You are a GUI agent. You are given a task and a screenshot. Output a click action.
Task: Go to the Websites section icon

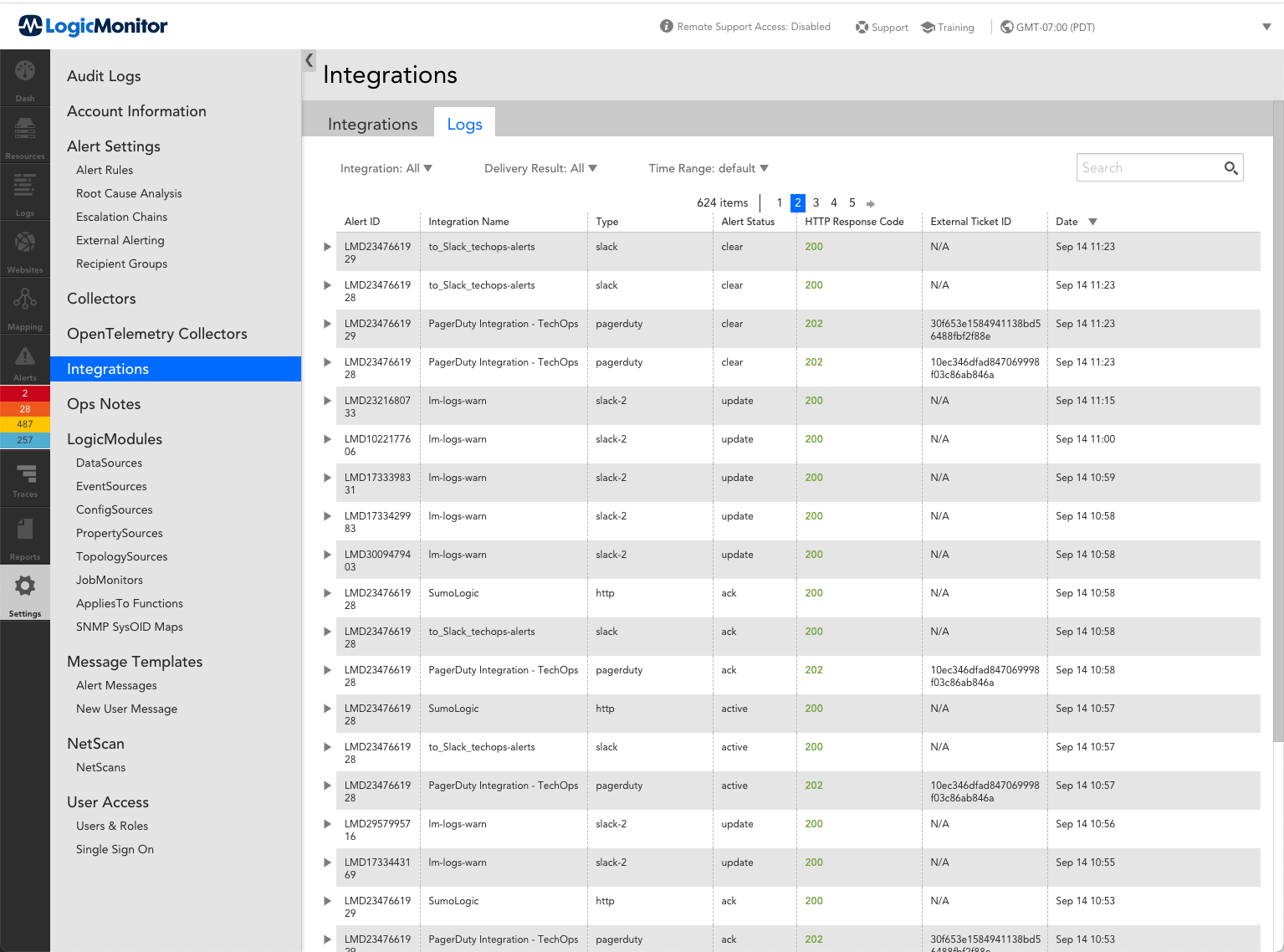[25, 248]
